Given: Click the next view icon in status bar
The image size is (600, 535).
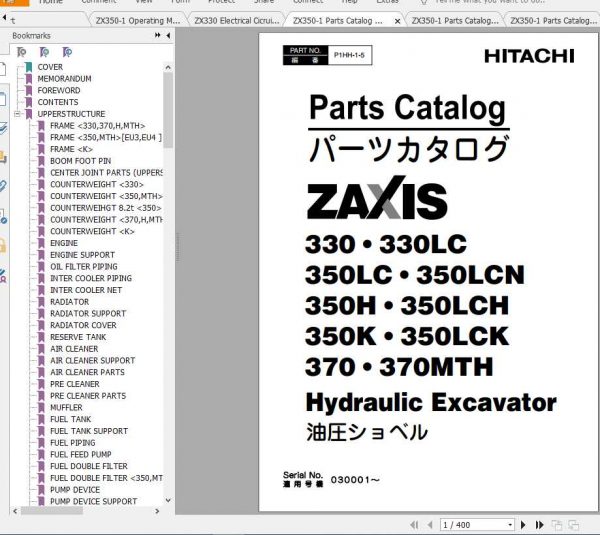Looking at the screenshot, I should [573, 525].
